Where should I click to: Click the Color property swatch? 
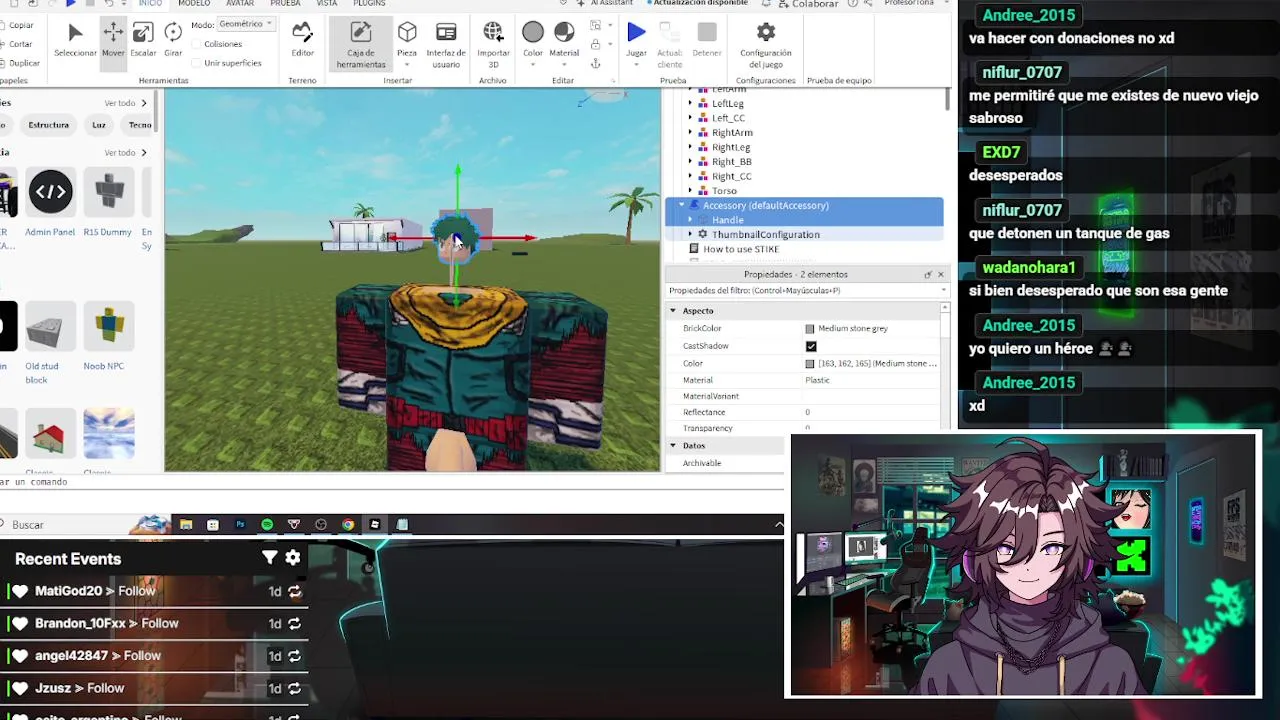click(810, 364)
